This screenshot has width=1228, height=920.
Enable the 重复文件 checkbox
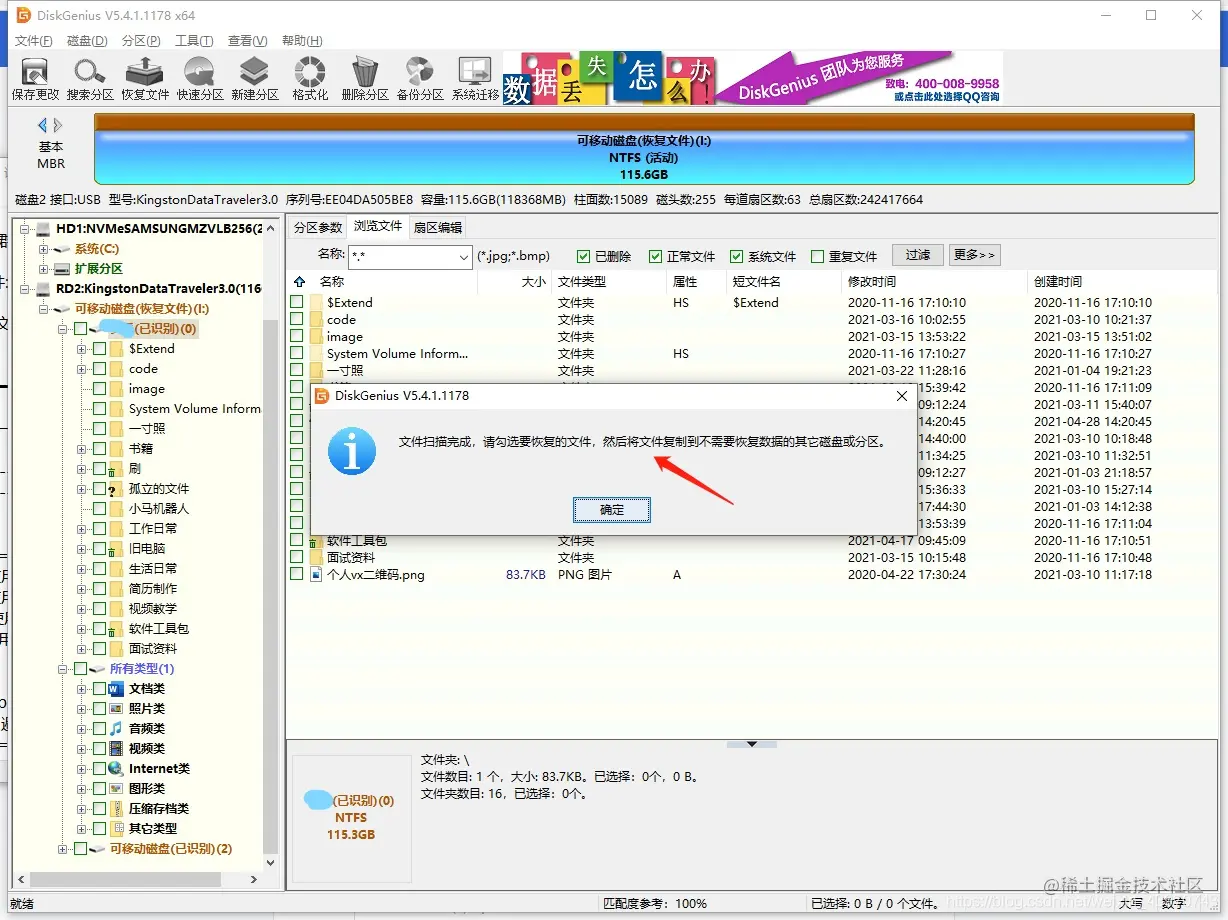click(818, 256)
